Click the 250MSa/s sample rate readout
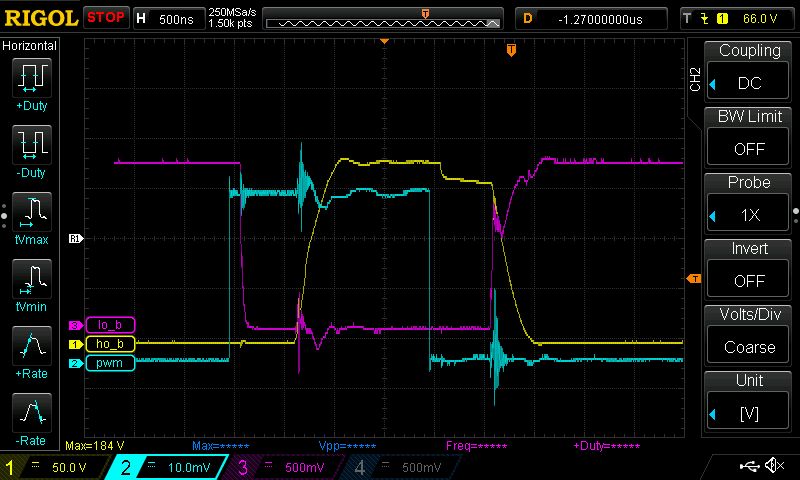 pyautogui.click(x=232, y=12)
